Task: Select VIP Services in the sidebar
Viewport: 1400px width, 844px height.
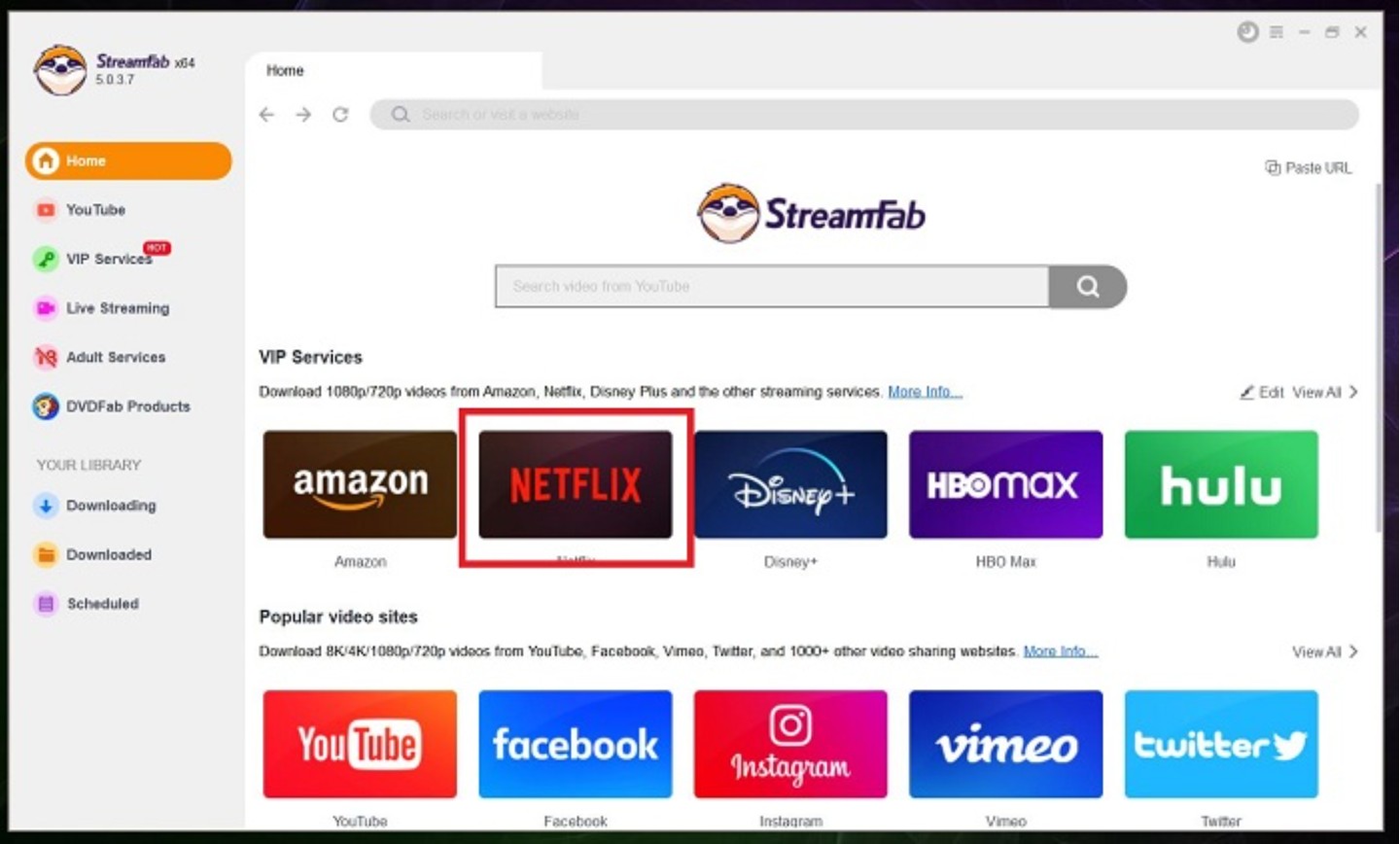Action: (109, 259)
